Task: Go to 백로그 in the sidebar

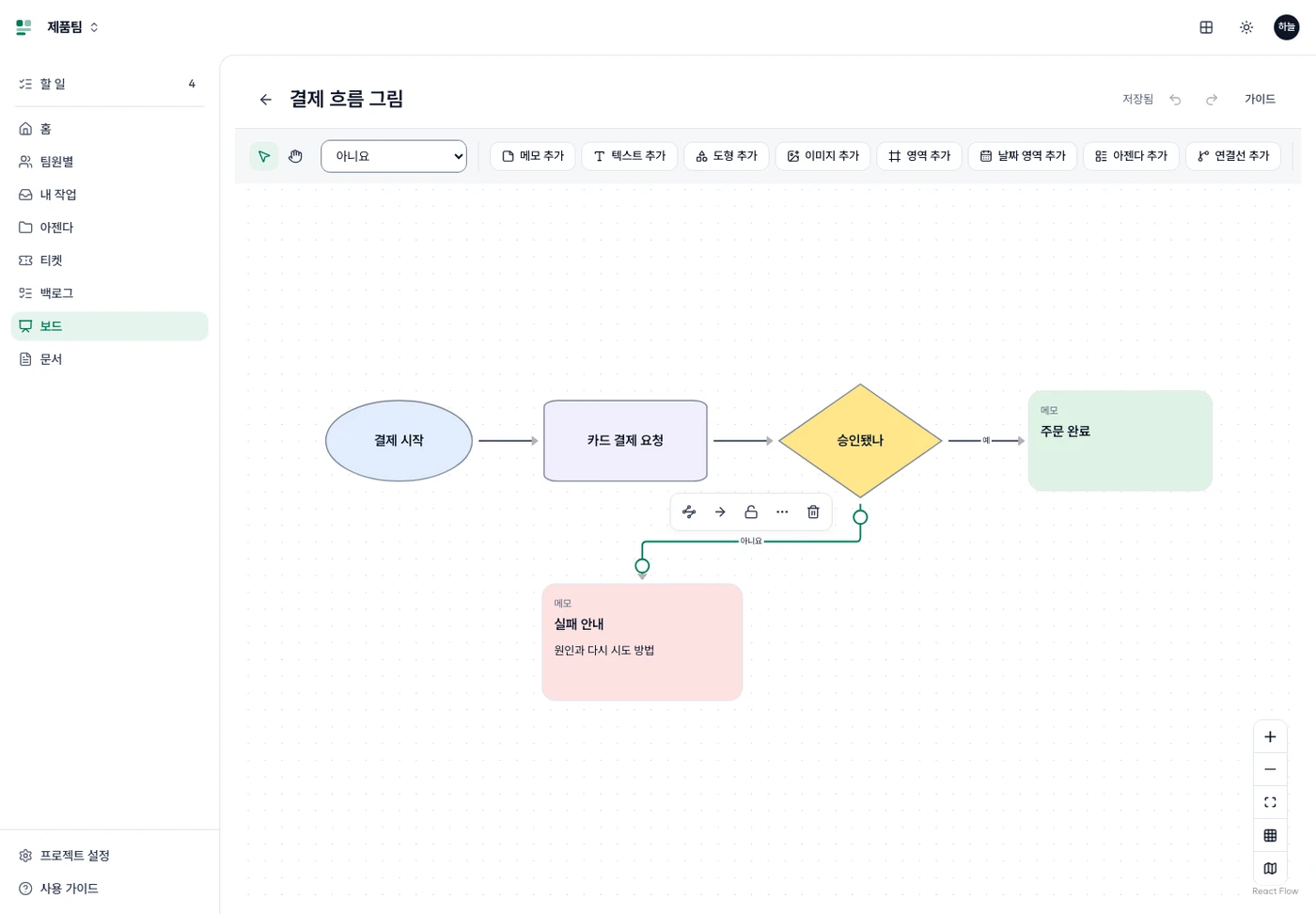Action: click(x=109, y=293)
